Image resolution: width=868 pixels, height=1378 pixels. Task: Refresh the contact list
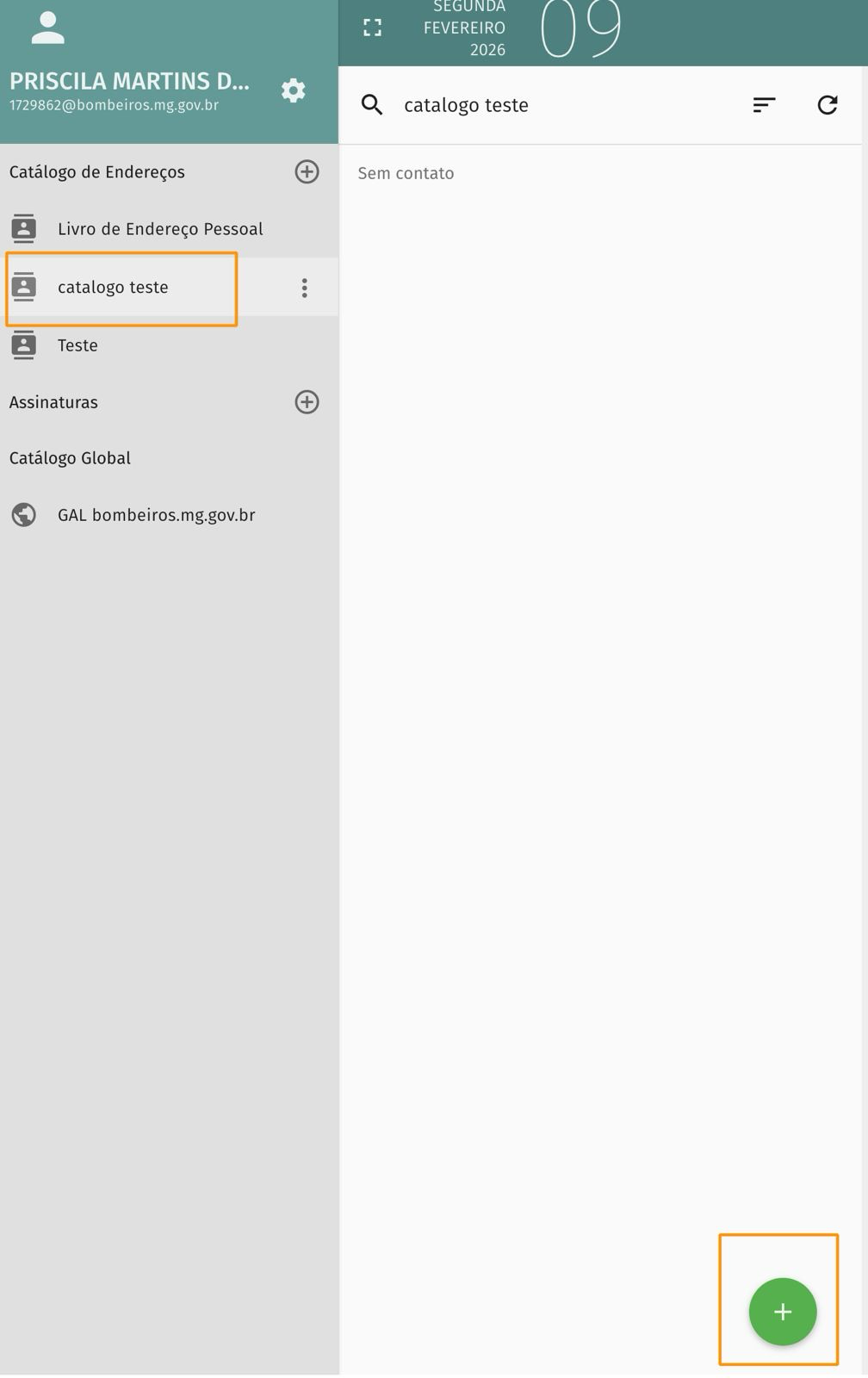coord(827,105)
